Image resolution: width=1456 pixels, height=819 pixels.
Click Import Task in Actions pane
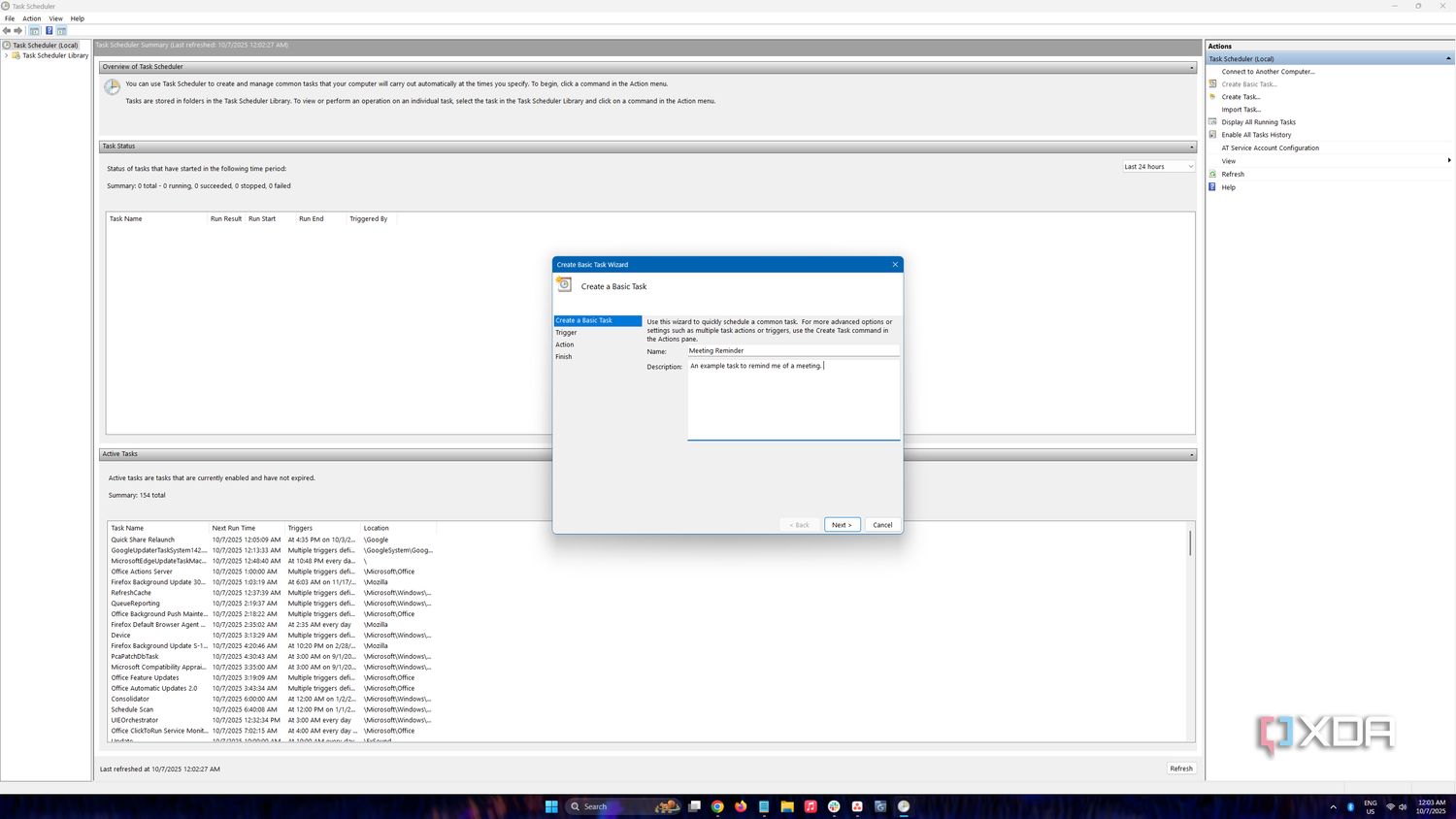pos(1241,110)
